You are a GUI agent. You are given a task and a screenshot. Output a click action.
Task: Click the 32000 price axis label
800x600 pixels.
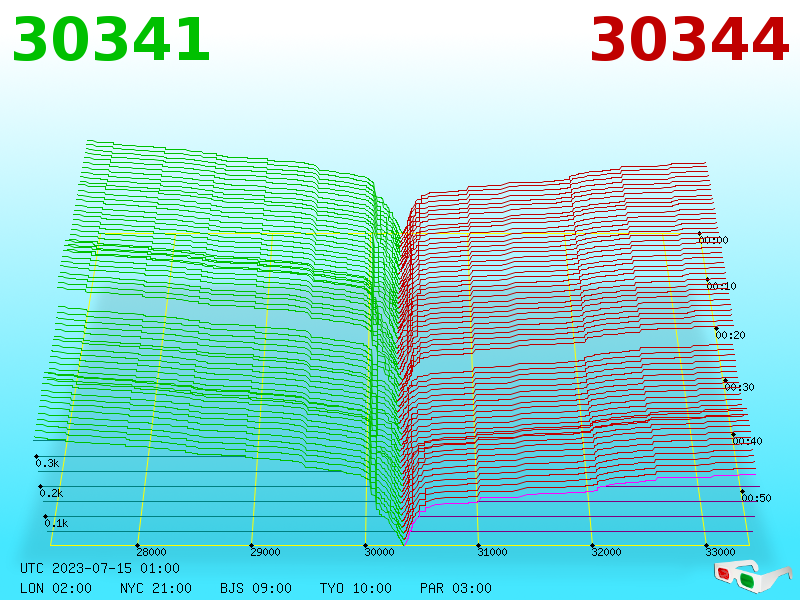[606, 552]
